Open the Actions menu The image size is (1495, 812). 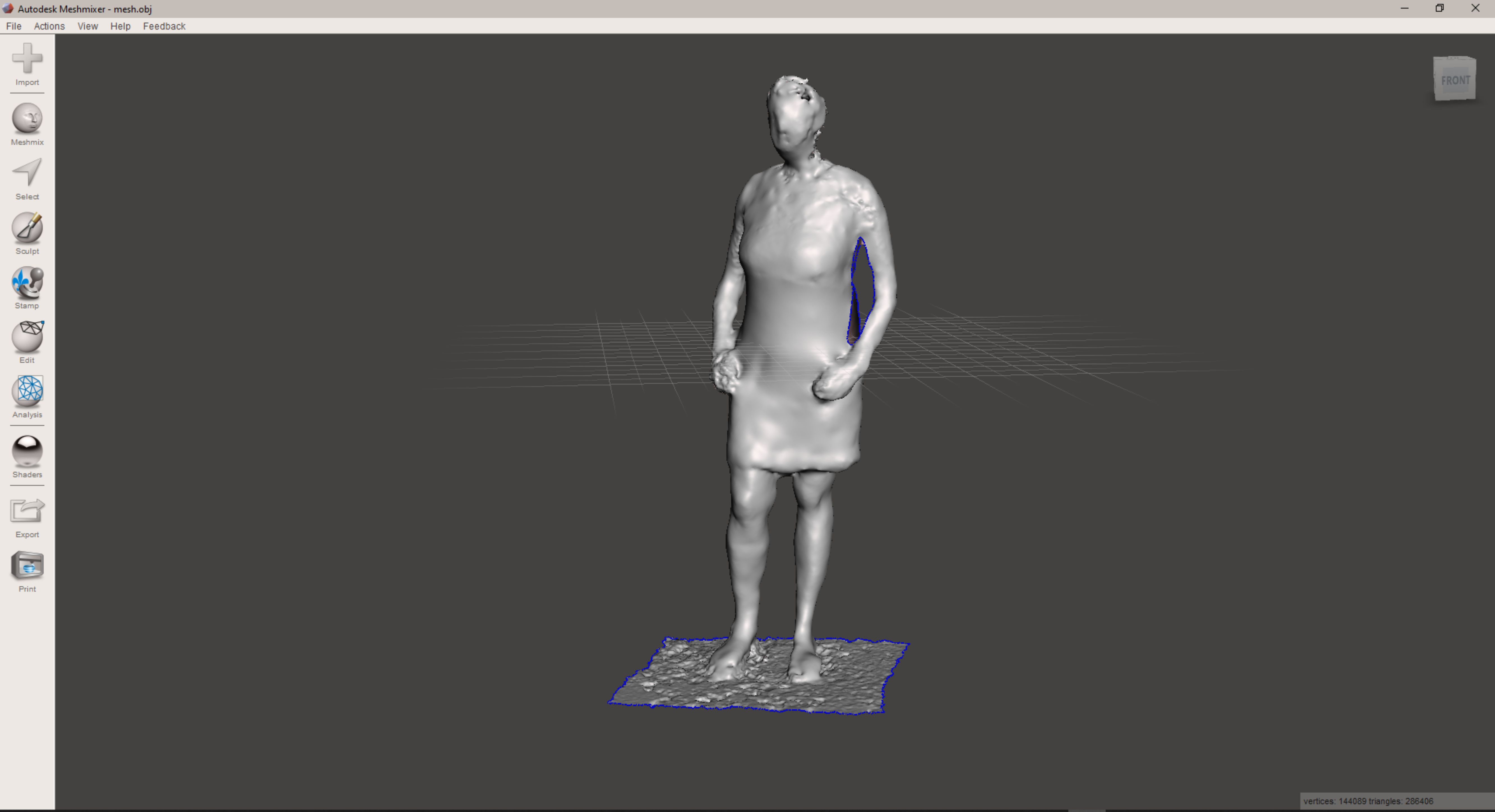pos(49,26)
